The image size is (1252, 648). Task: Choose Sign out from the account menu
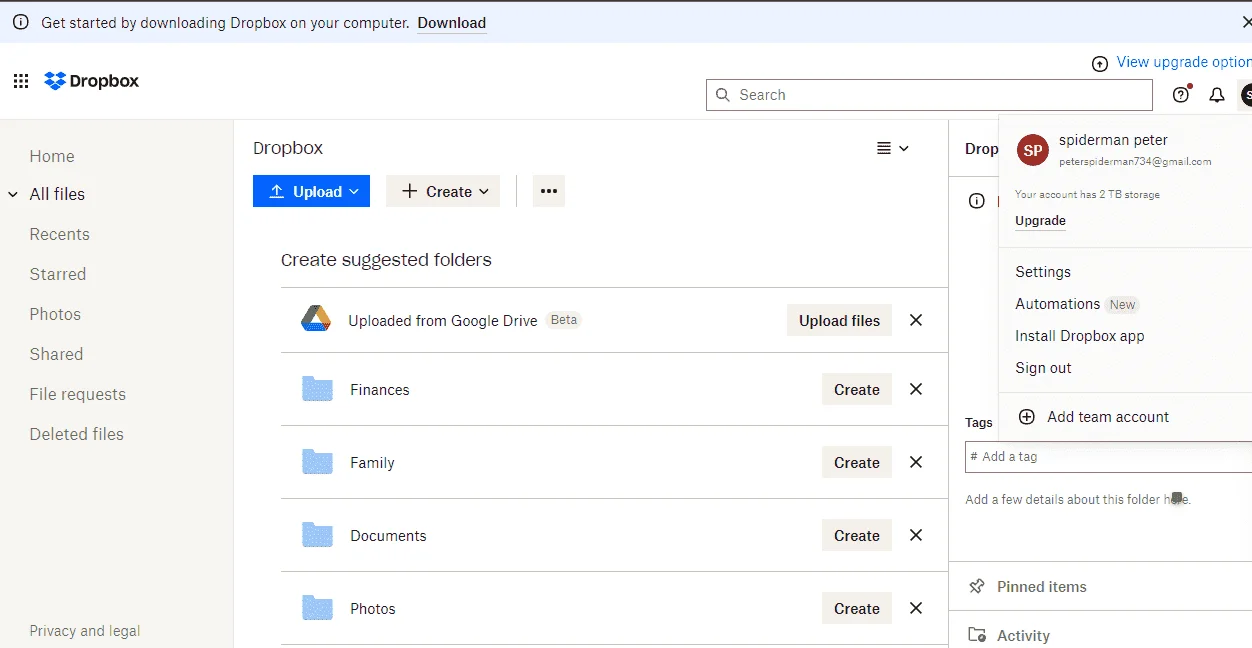[1043, 368]
